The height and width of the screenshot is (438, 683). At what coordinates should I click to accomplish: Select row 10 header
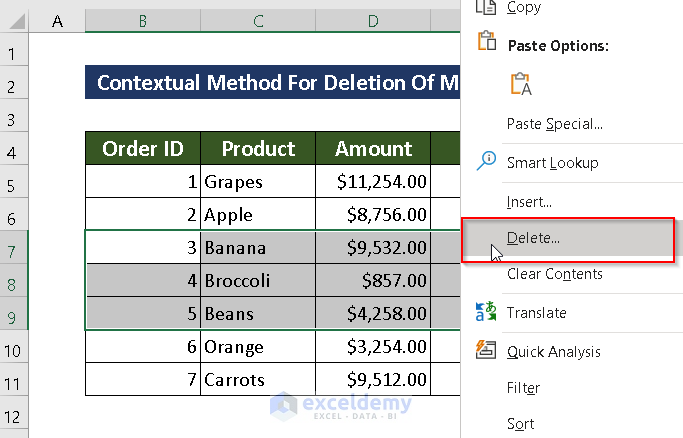(14, 347)
